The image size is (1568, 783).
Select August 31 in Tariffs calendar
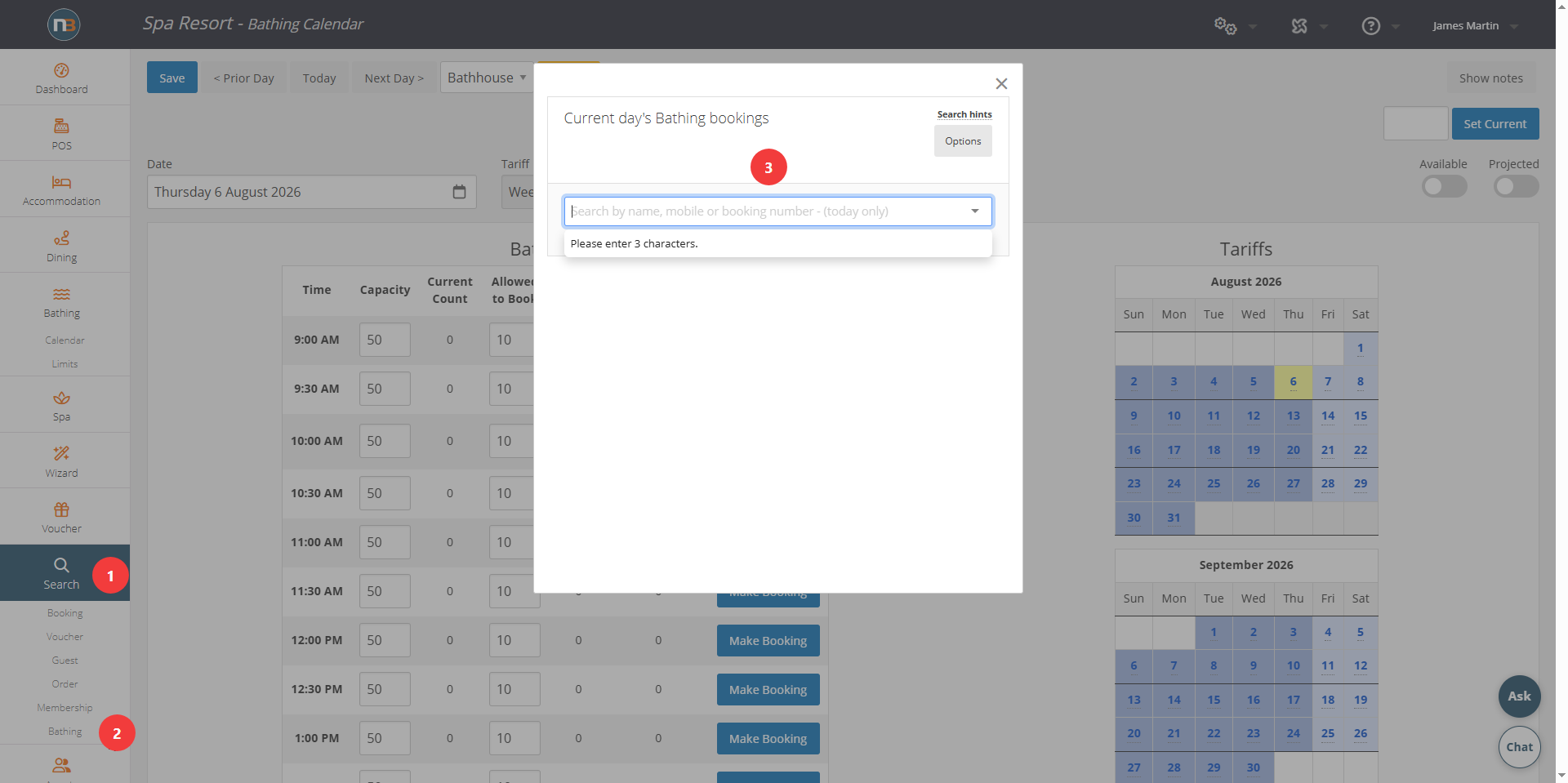coord(1174,518)
